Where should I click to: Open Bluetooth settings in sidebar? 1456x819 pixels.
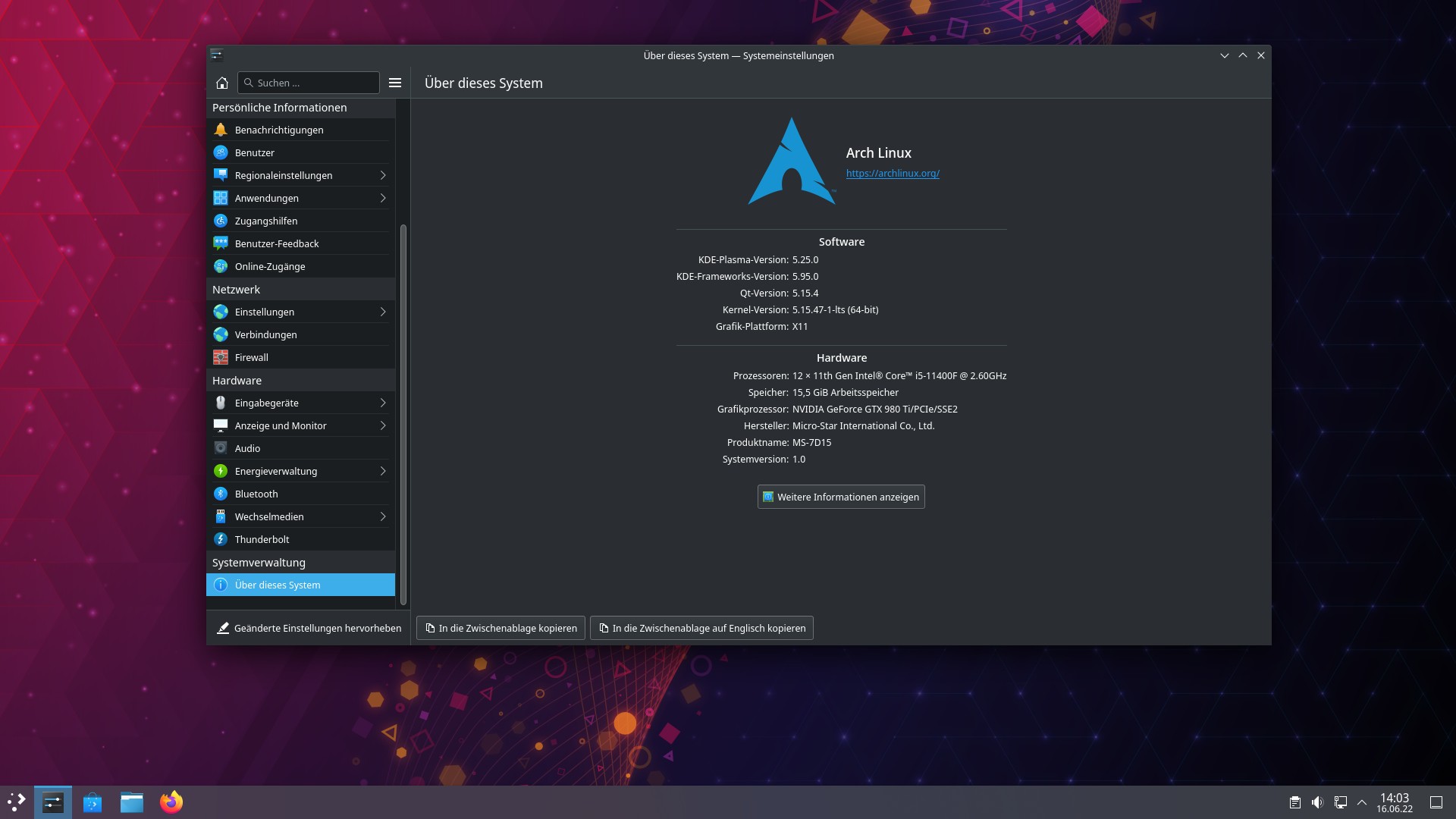[x=256, y=494]
